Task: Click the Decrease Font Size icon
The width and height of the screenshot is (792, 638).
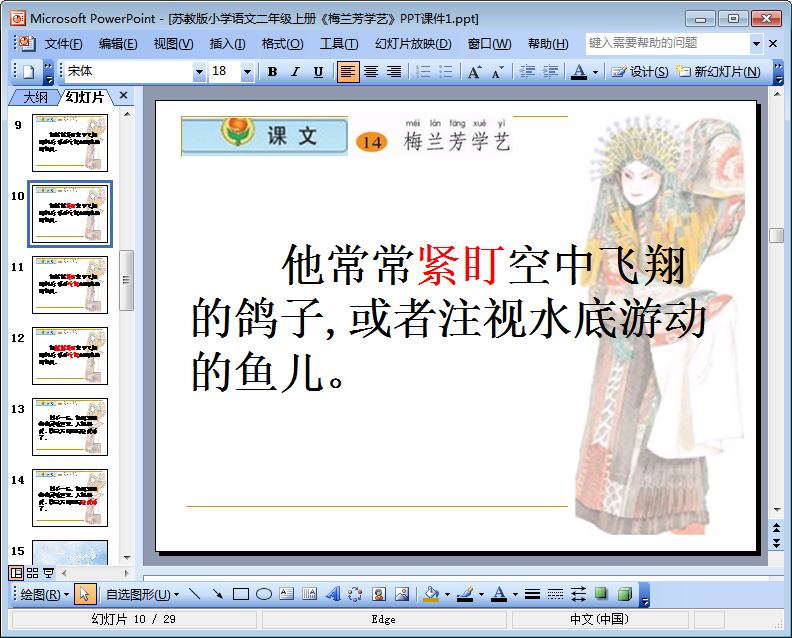Action: [498, 72]
